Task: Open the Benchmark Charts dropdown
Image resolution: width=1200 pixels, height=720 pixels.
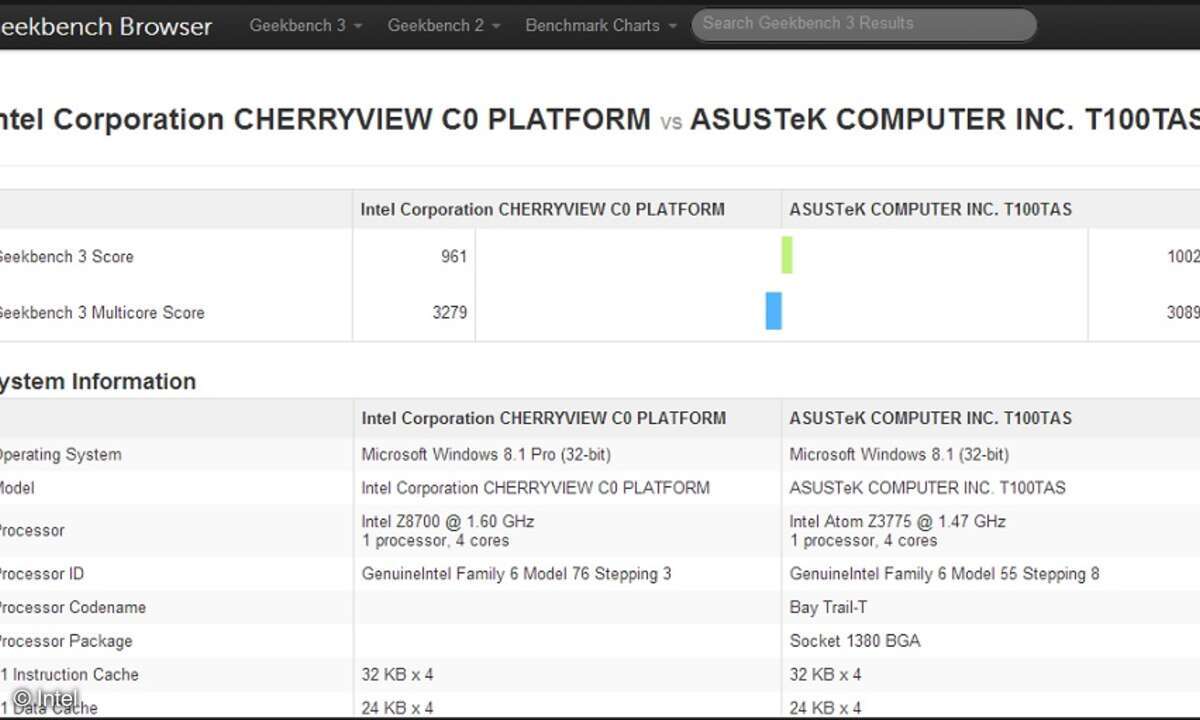Action: coord(600,25)
